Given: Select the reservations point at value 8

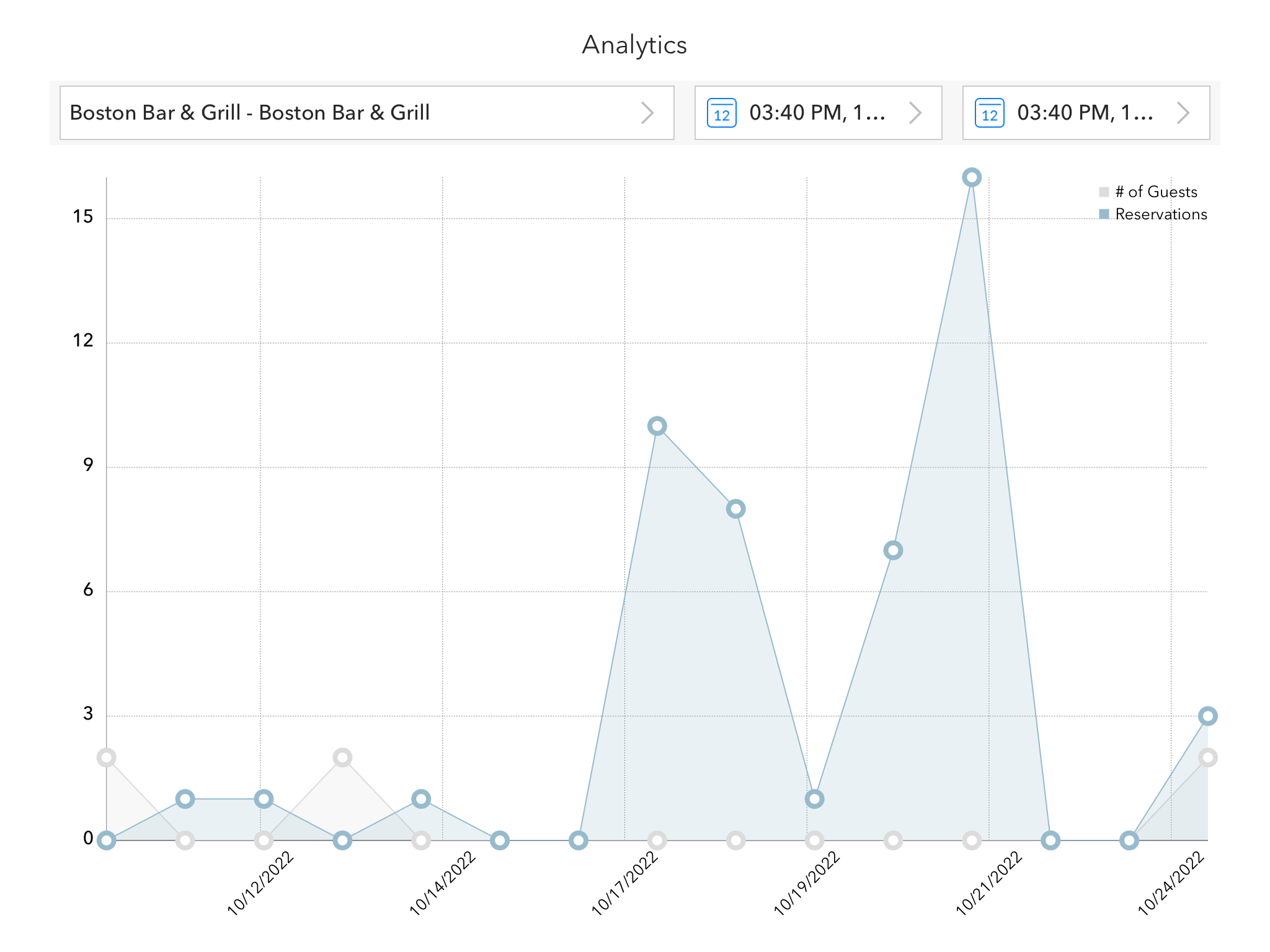Looking at the screenshot, I should coord(735,509).
